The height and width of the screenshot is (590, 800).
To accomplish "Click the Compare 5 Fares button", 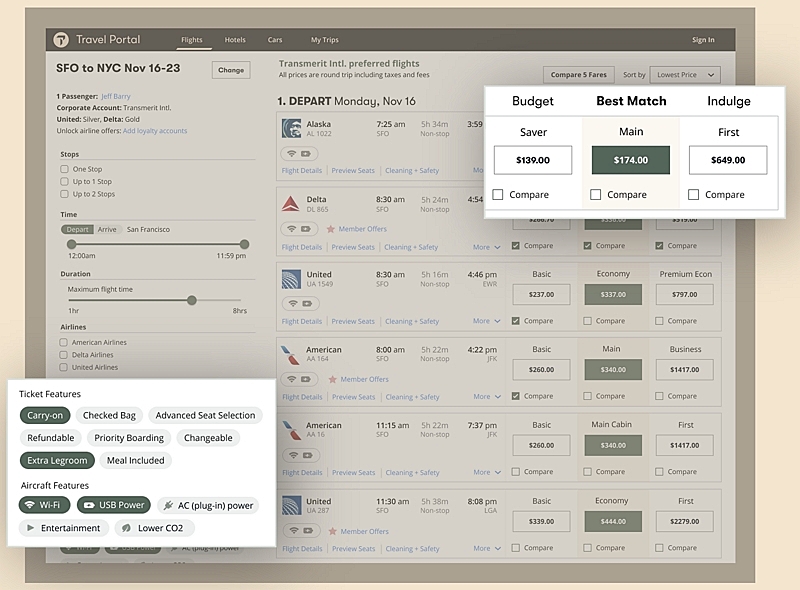I will click(x=579, y=75).
